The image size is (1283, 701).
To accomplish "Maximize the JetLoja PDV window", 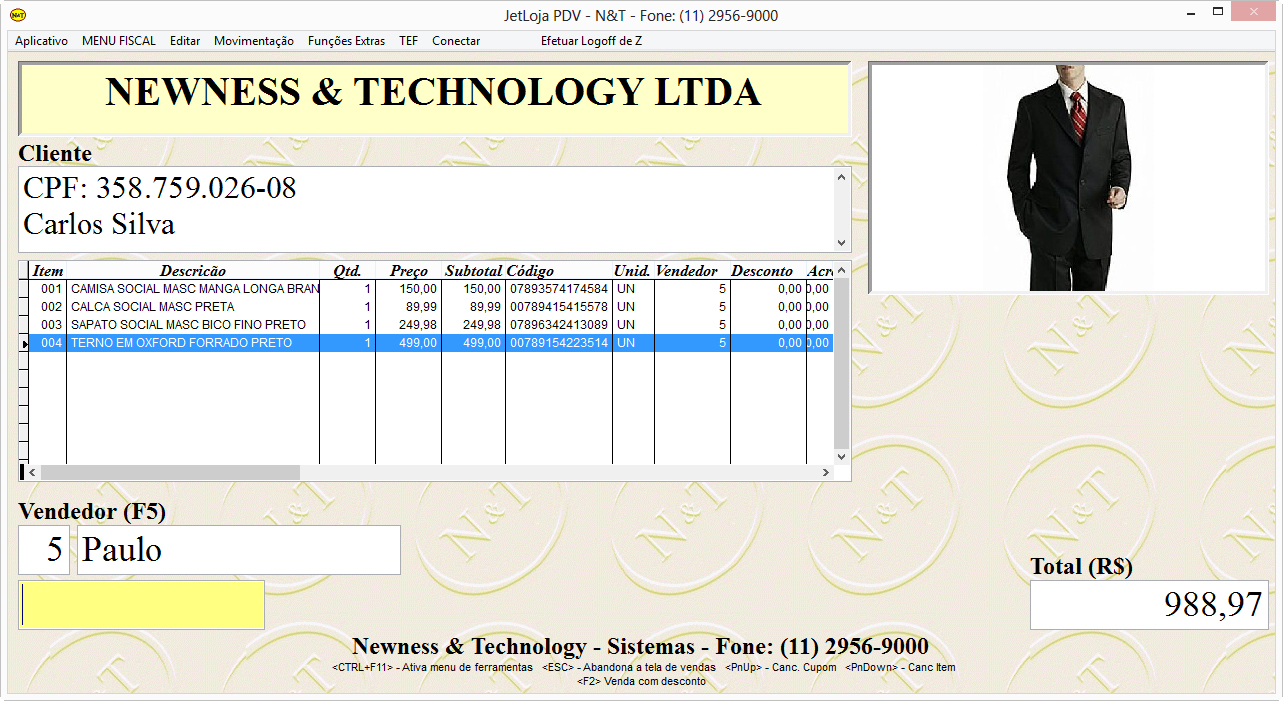I will tap(1218, 13).
